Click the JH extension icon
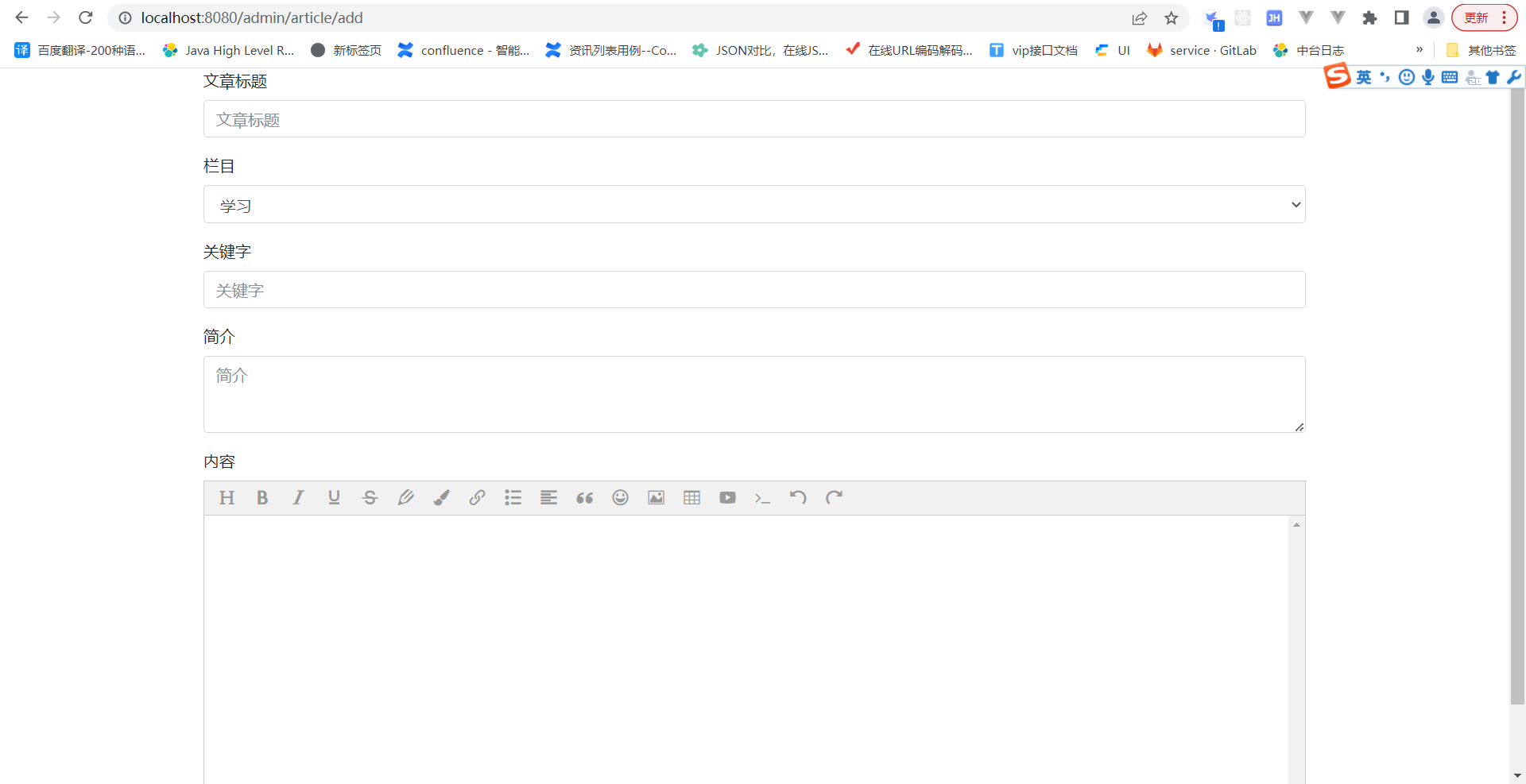Image resolution: width=1526 pixels, height=784 pixels. 1274,17
